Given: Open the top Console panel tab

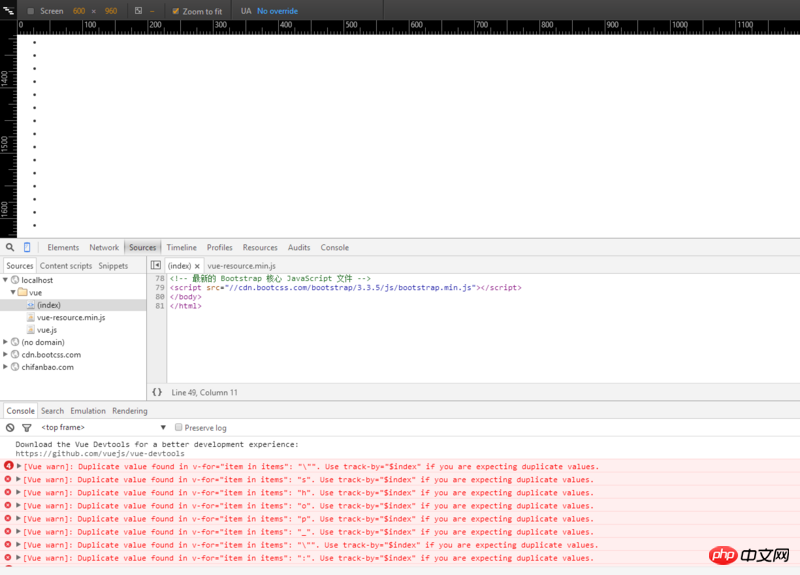Looking at the screenshot, I should (x=335, y=247).
